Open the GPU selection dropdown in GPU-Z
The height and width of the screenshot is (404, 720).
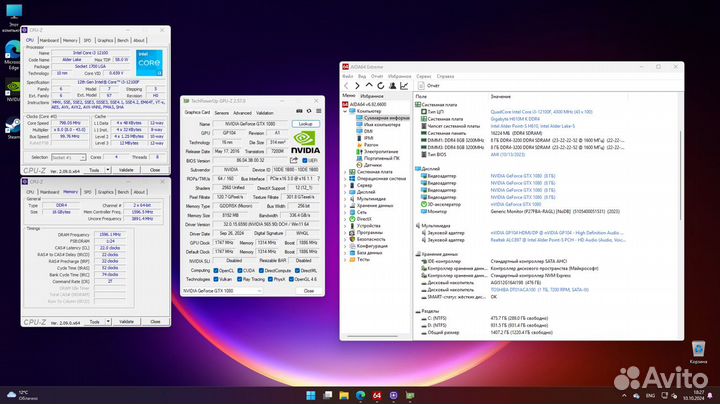[x=222, y=291]
